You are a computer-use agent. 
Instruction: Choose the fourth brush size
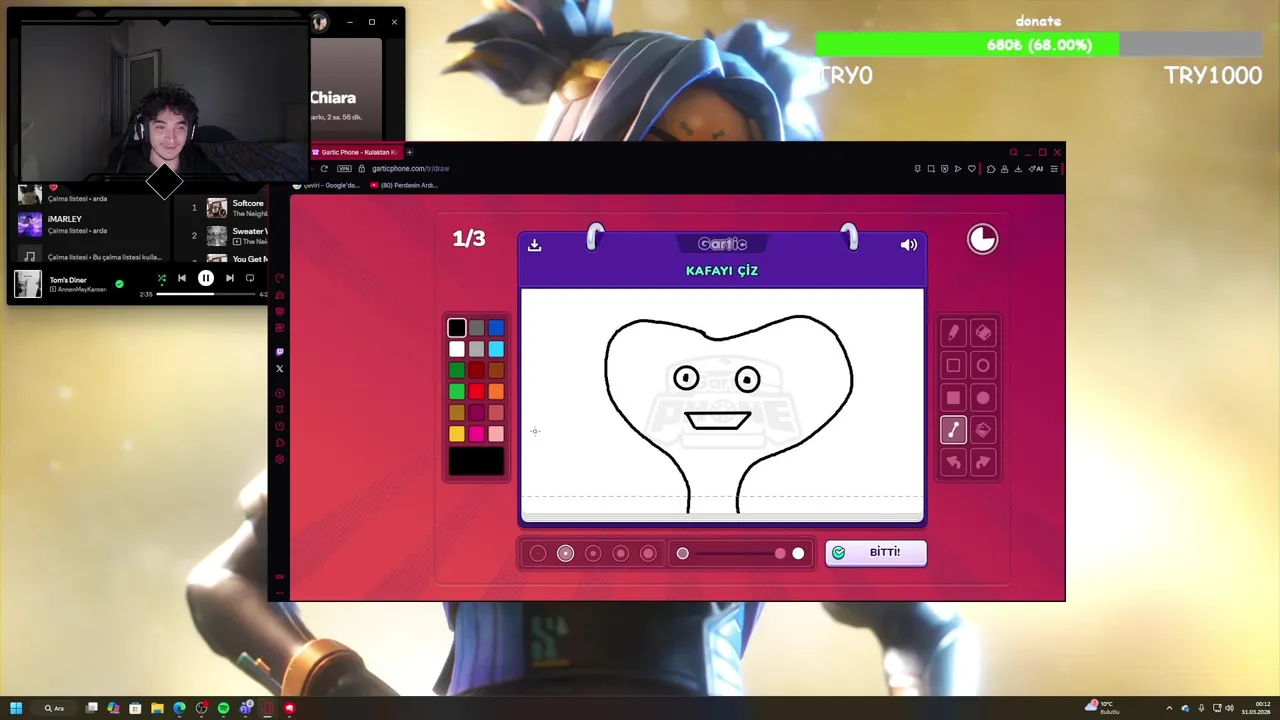pos(620,553)
